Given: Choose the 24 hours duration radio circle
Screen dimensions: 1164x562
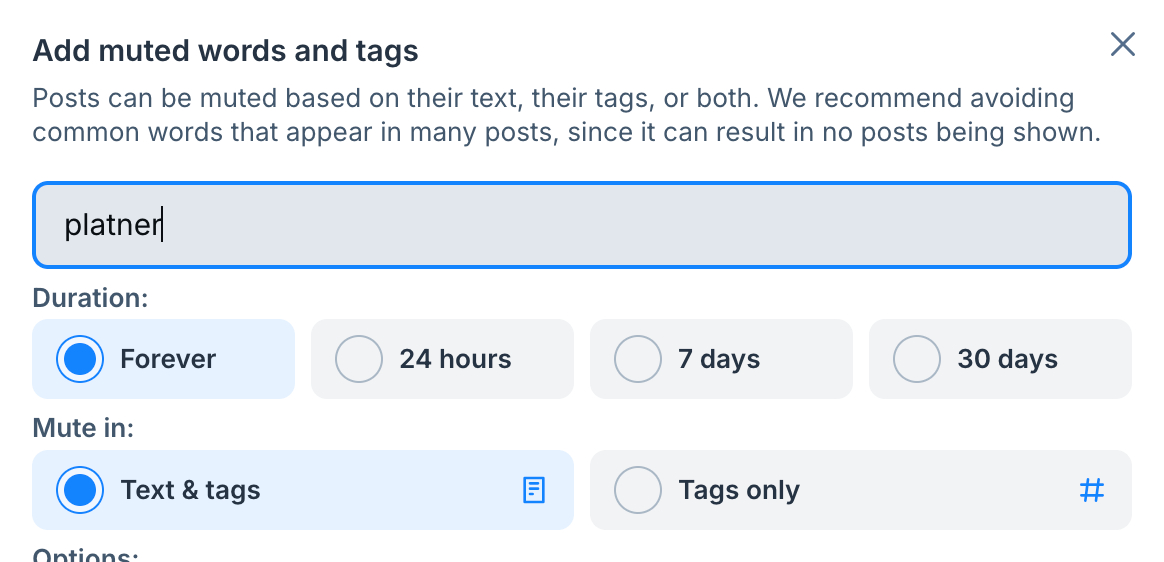Looking at the screenshot, I should (x=358, y=359).
